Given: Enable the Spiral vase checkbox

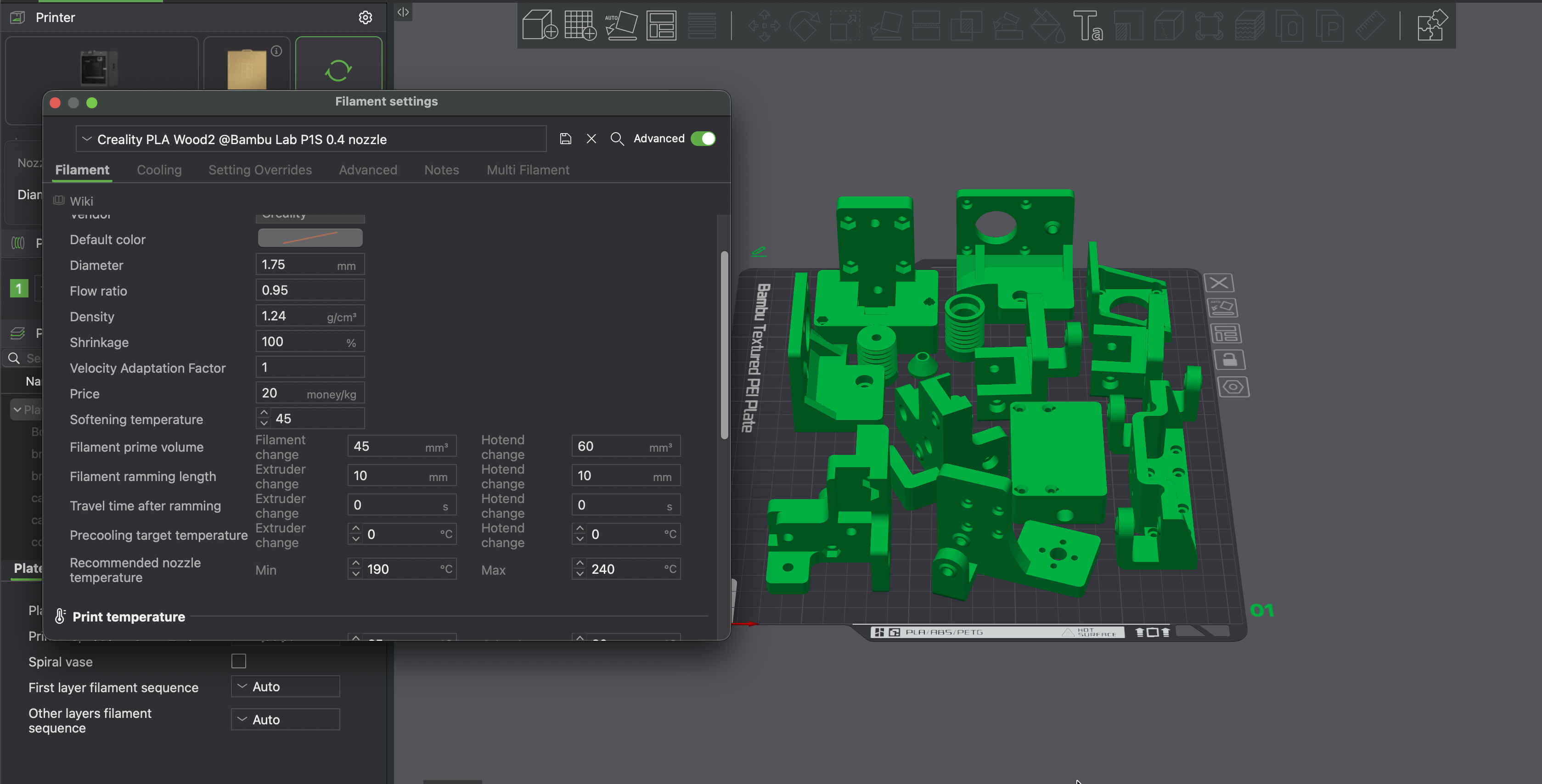Looking at the screenshot, I should tap(238, 661).
